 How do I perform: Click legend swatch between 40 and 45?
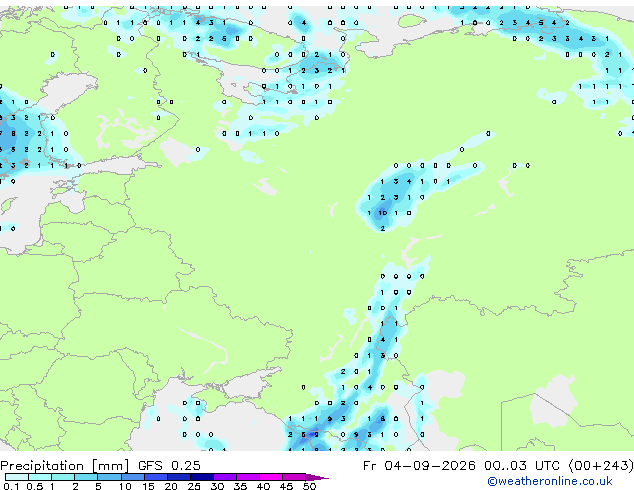point(271,477)
